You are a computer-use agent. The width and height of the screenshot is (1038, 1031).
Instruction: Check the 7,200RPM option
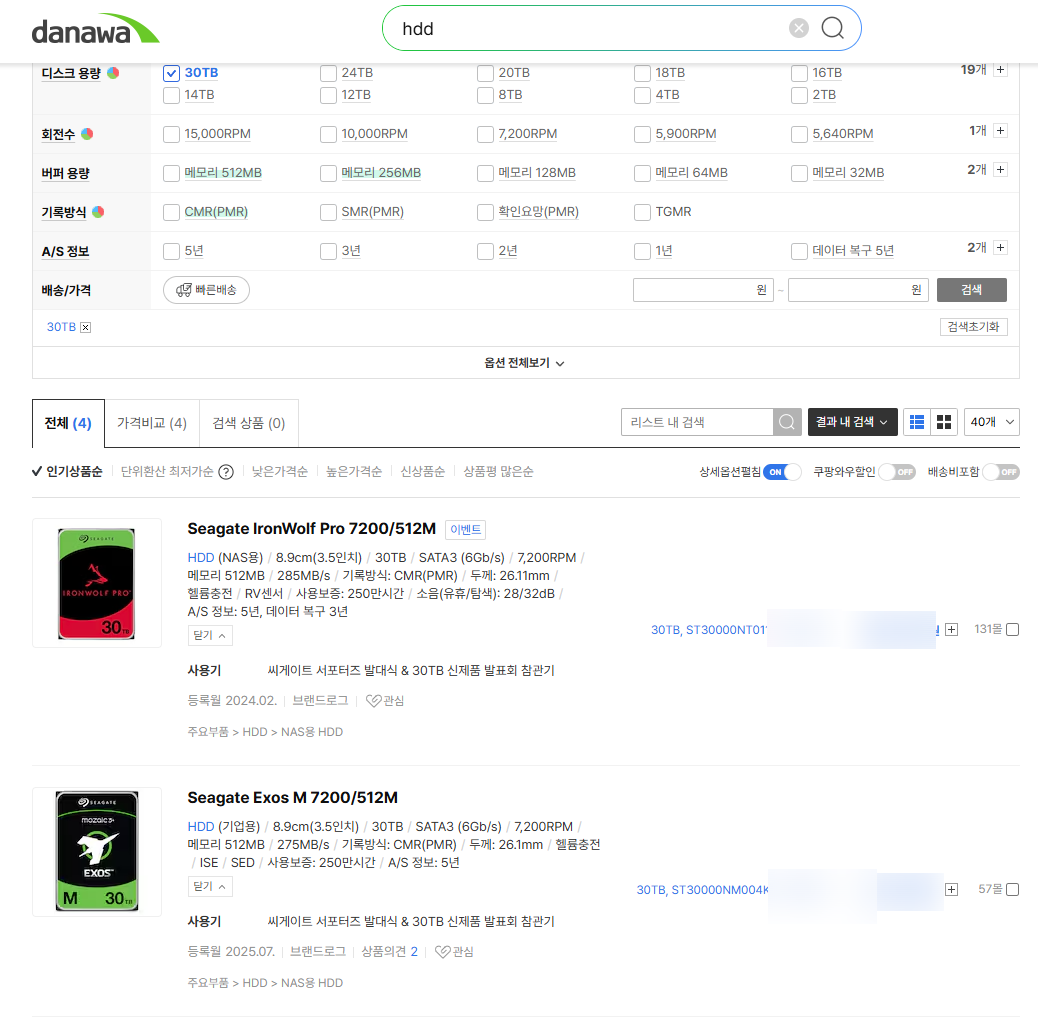pyautogui.click(x=485, y=134)
